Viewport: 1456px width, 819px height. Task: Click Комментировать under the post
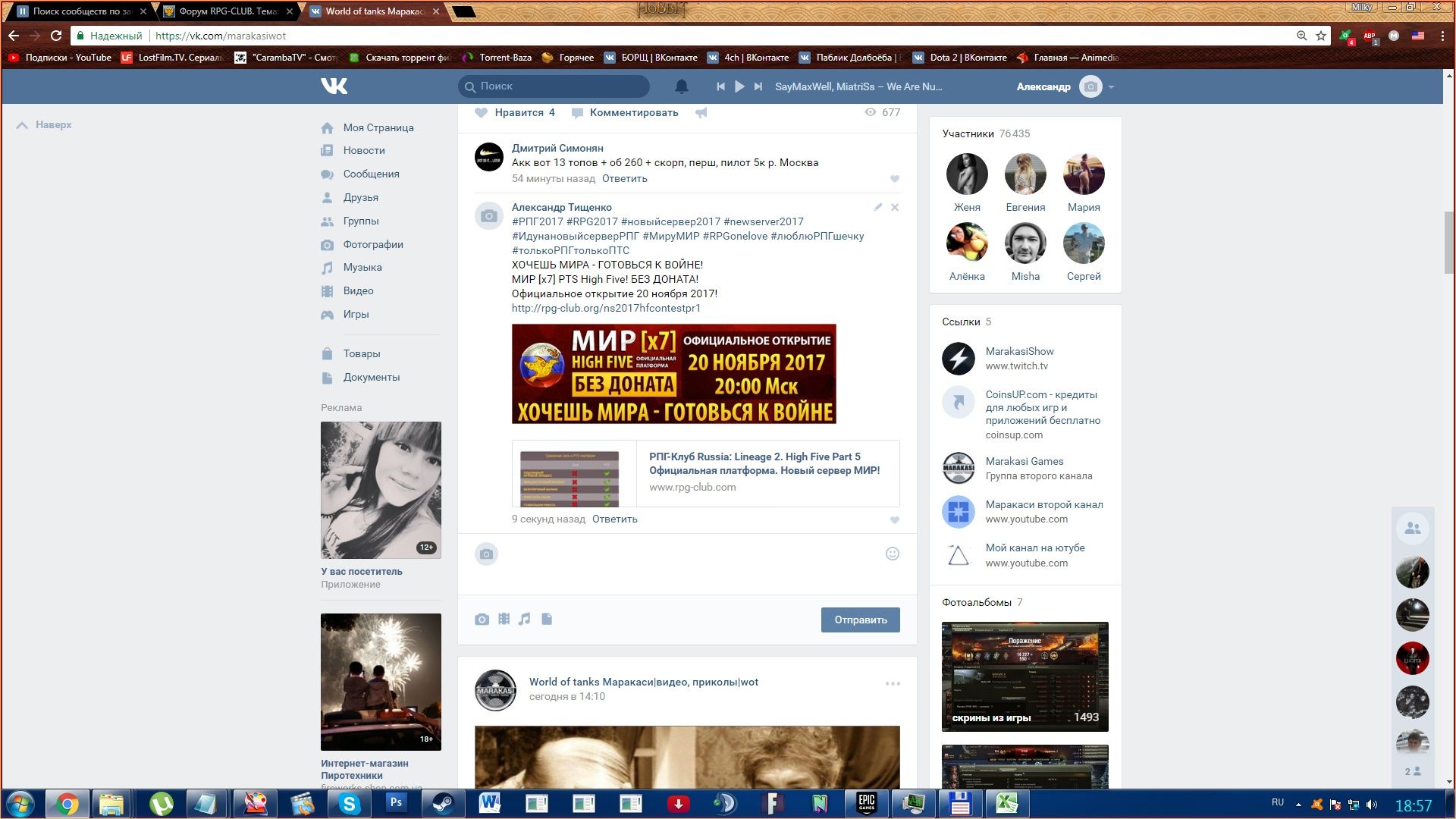625,112
